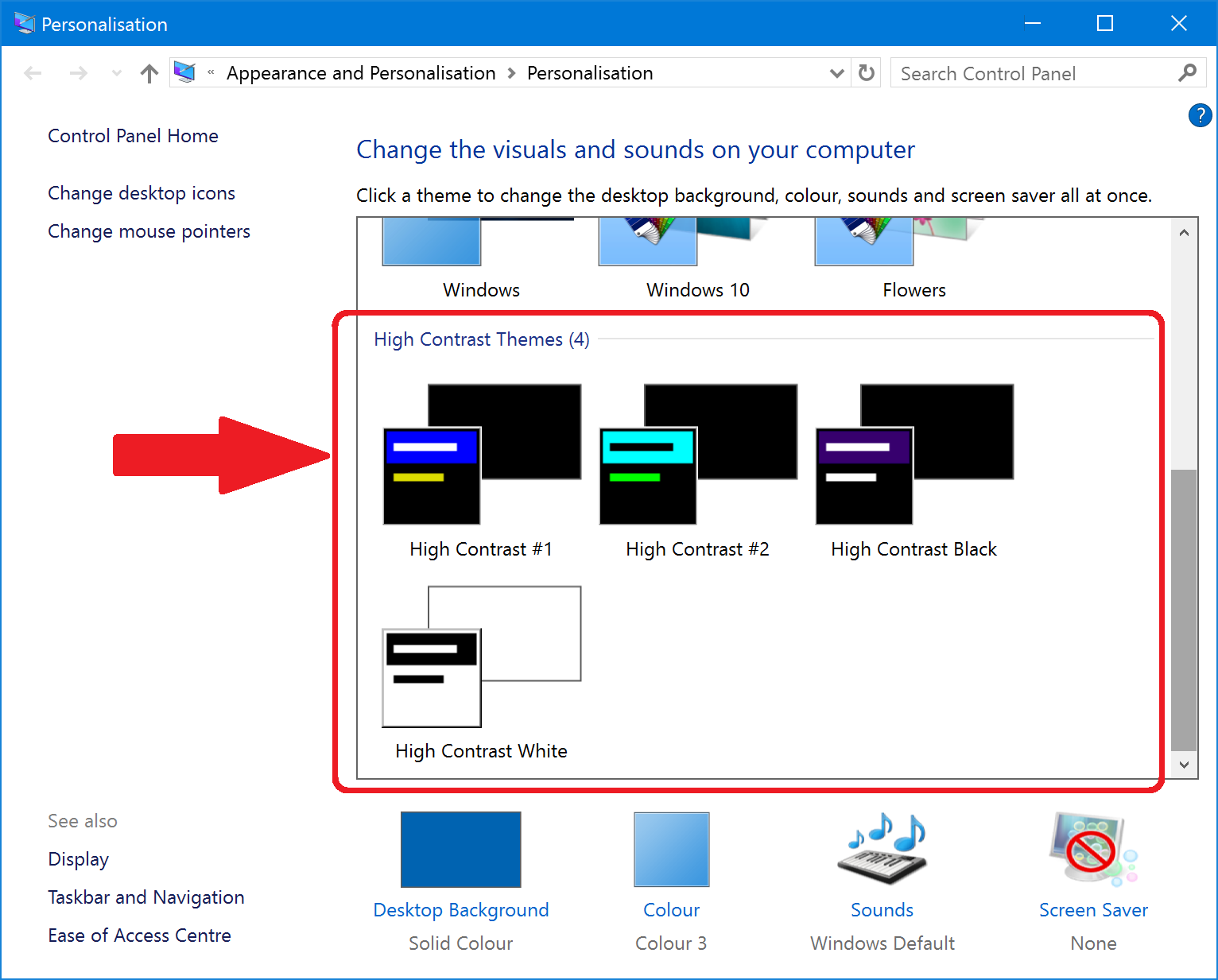
Task: Click the Desktop Background solid colour tile
Action: (x=460, y=850)
